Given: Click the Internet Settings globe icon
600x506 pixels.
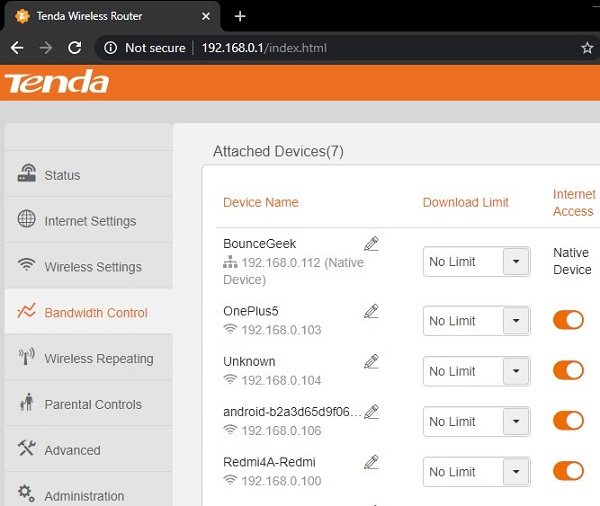Looking at the screenshot, I should (26, 219).
